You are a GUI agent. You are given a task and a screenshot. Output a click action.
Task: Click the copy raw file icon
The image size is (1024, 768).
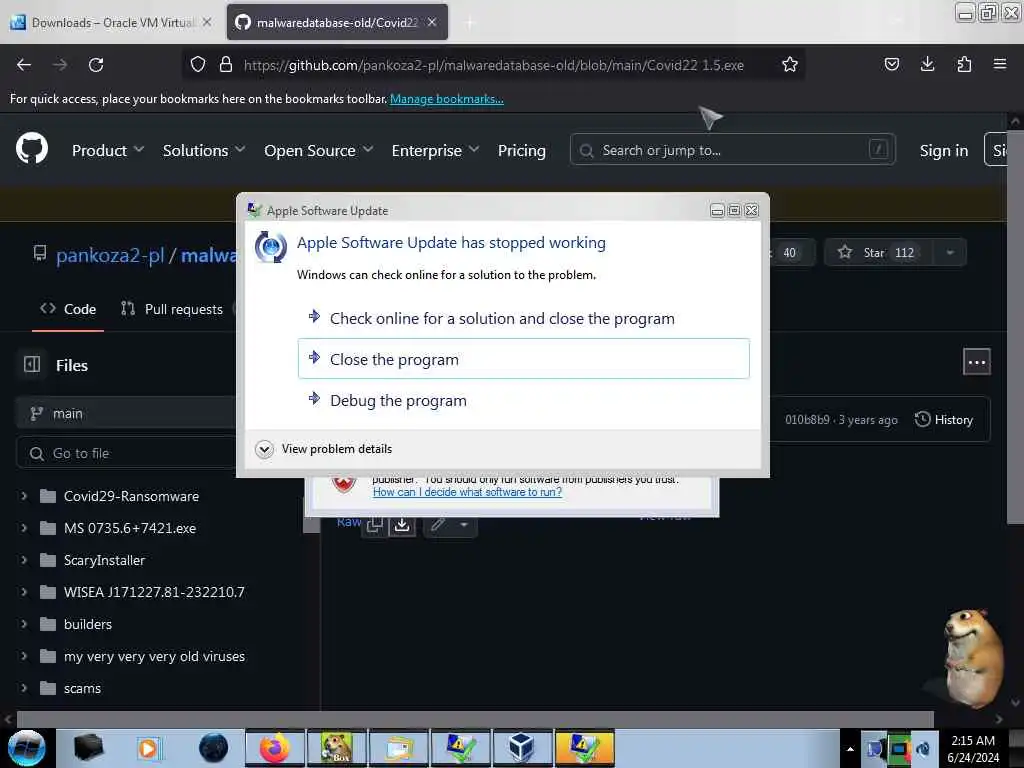tap(375, 525)
